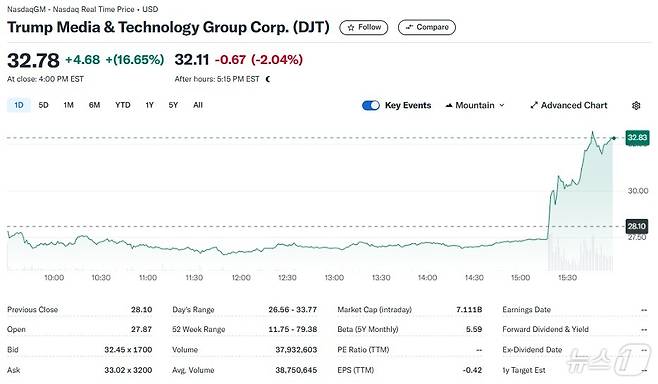Click the Mountain chart type icon
The width and height of the screenshot is (658, 384).
(x=449, y=105)
